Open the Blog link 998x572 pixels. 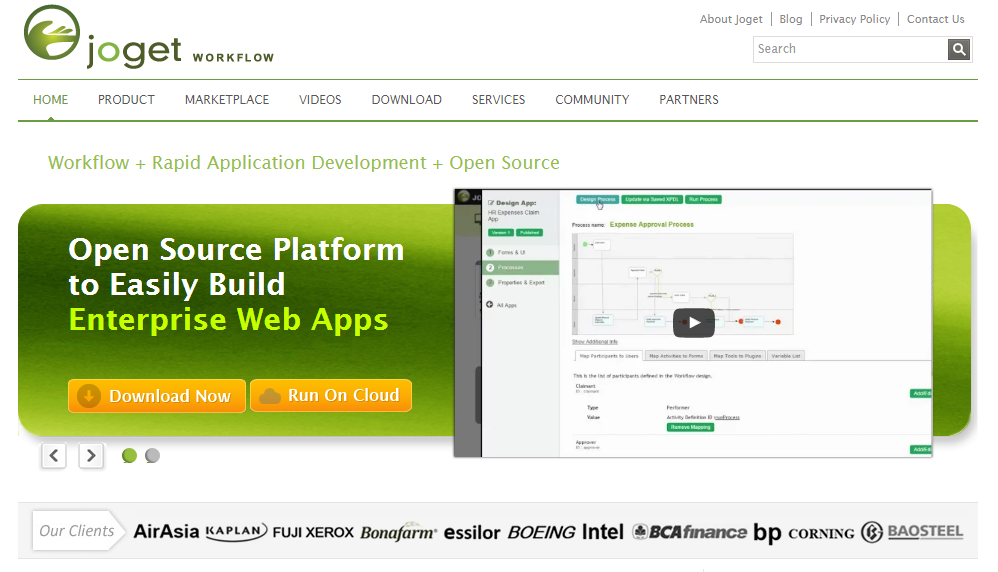click(791, 19)
